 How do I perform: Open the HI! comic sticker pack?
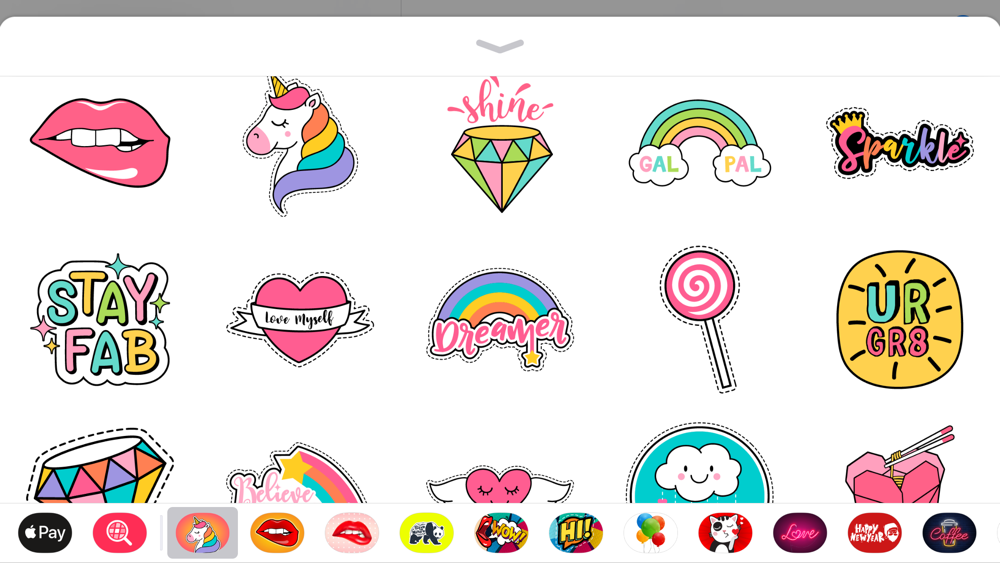click(576, 533)
